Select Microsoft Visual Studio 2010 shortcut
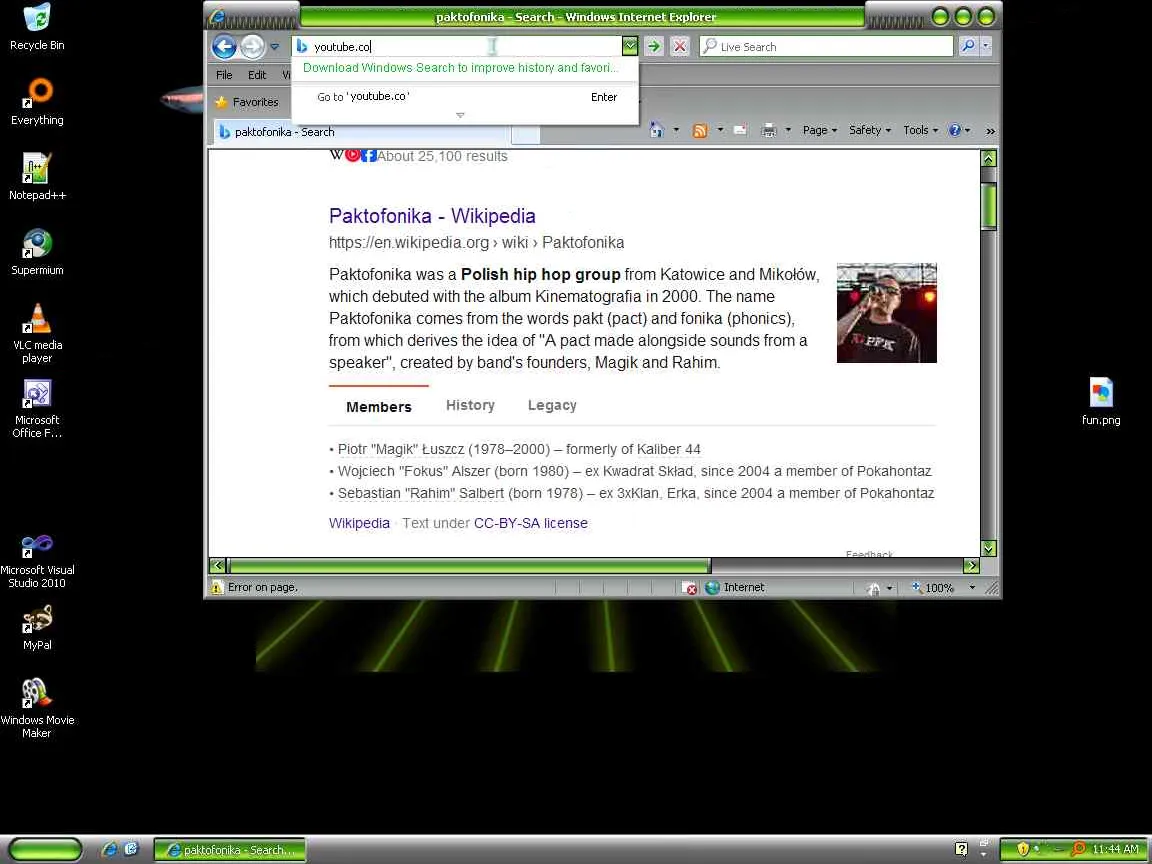Image resolution: width=1152 pixels, height=864 pixels. click(x=37, y=562)
